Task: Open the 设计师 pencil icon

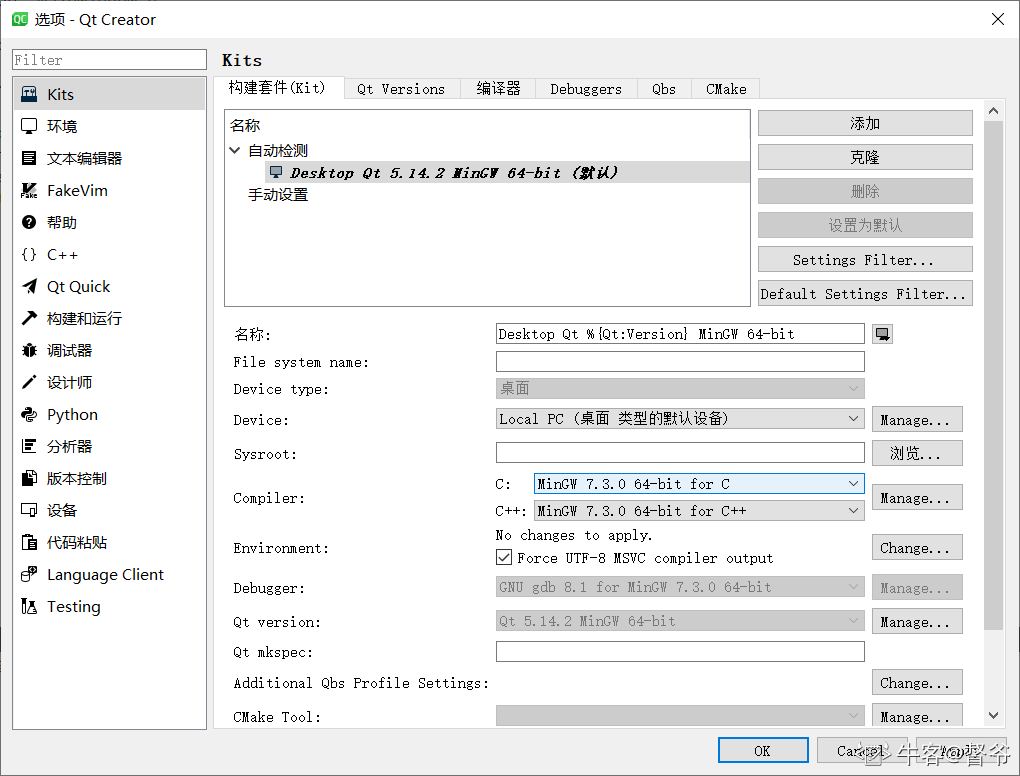Action: point(29,382)
